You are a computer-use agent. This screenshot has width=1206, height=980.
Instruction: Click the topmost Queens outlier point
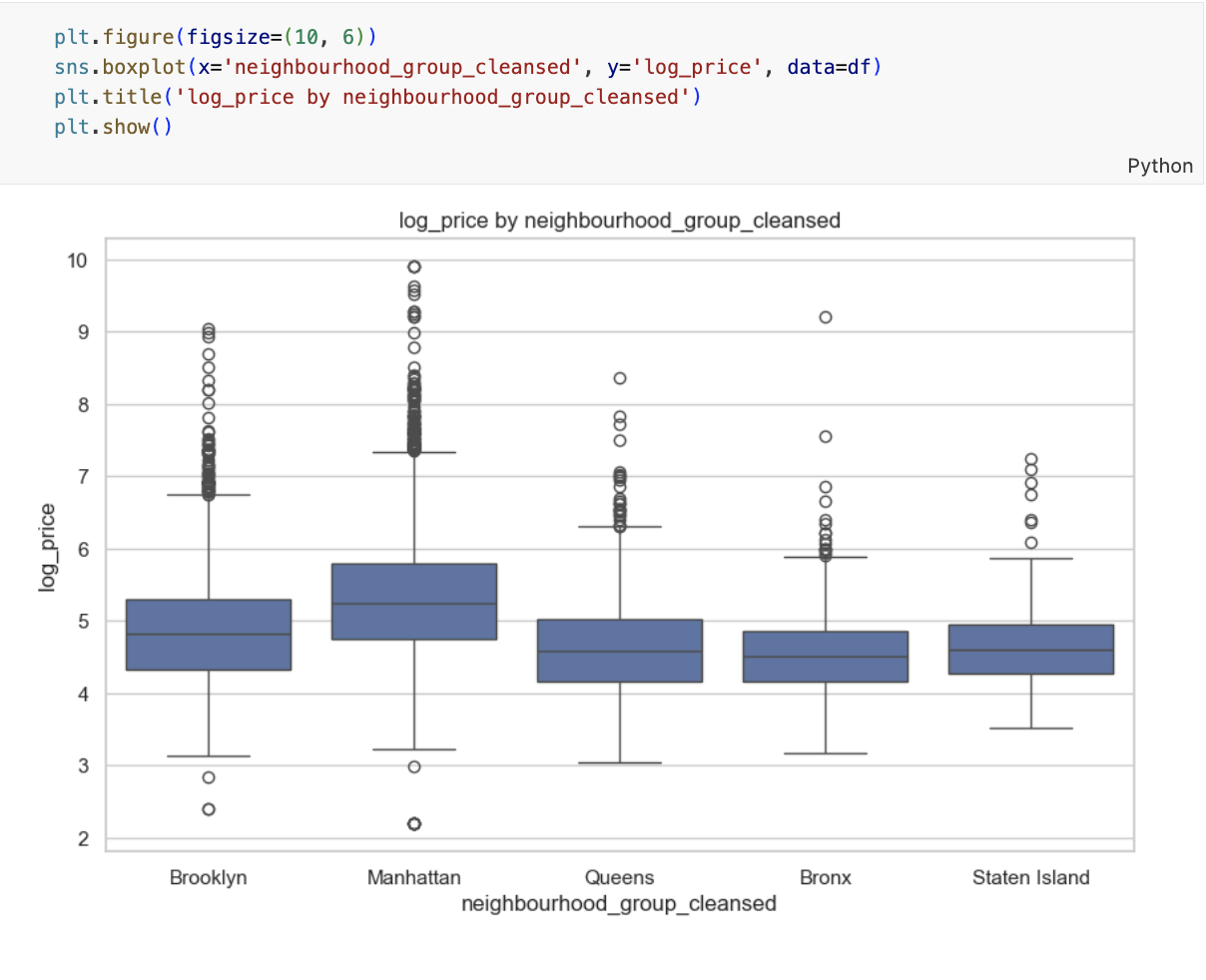[x=620, y=378]
